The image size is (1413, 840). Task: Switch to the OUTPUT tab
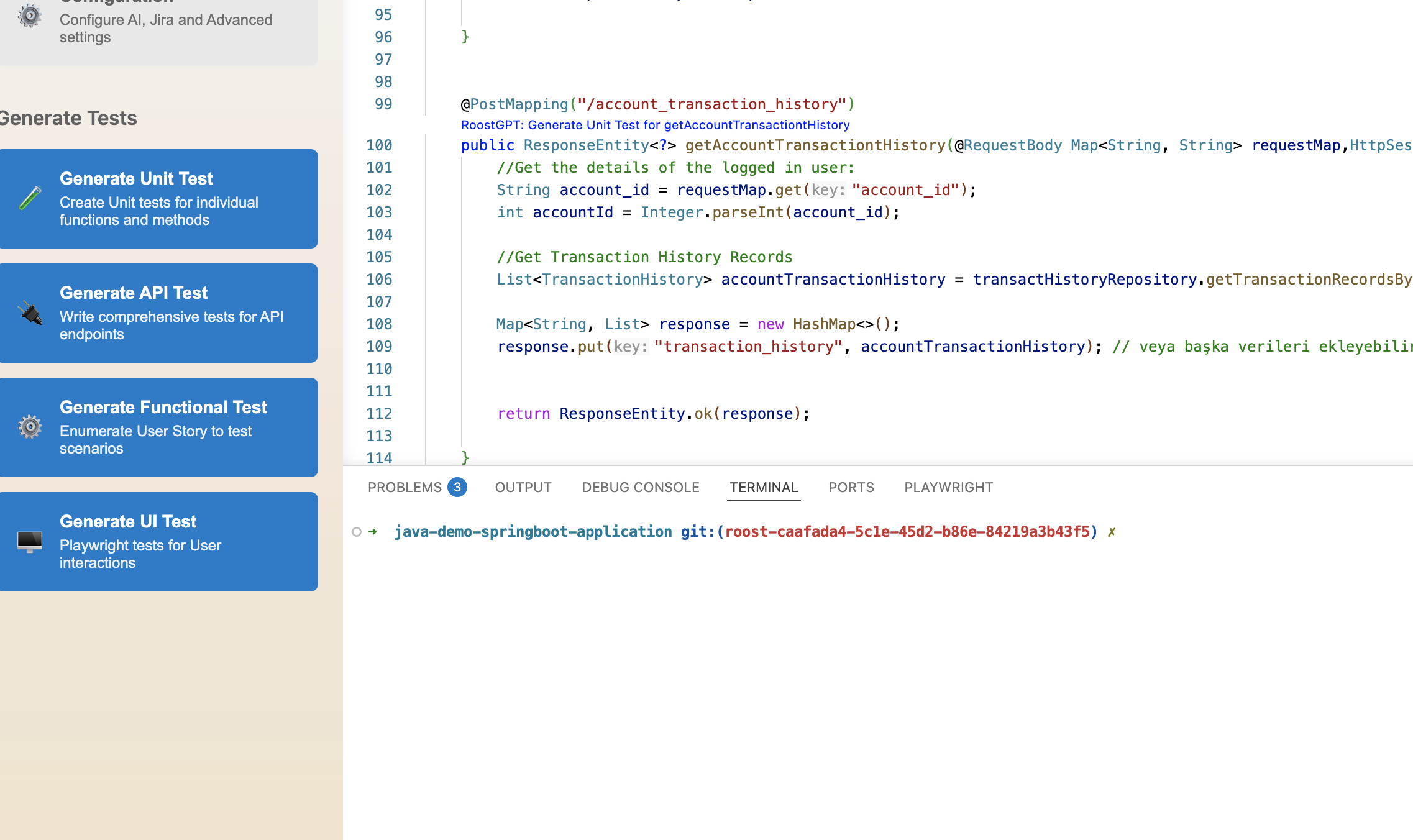[523, 487]
